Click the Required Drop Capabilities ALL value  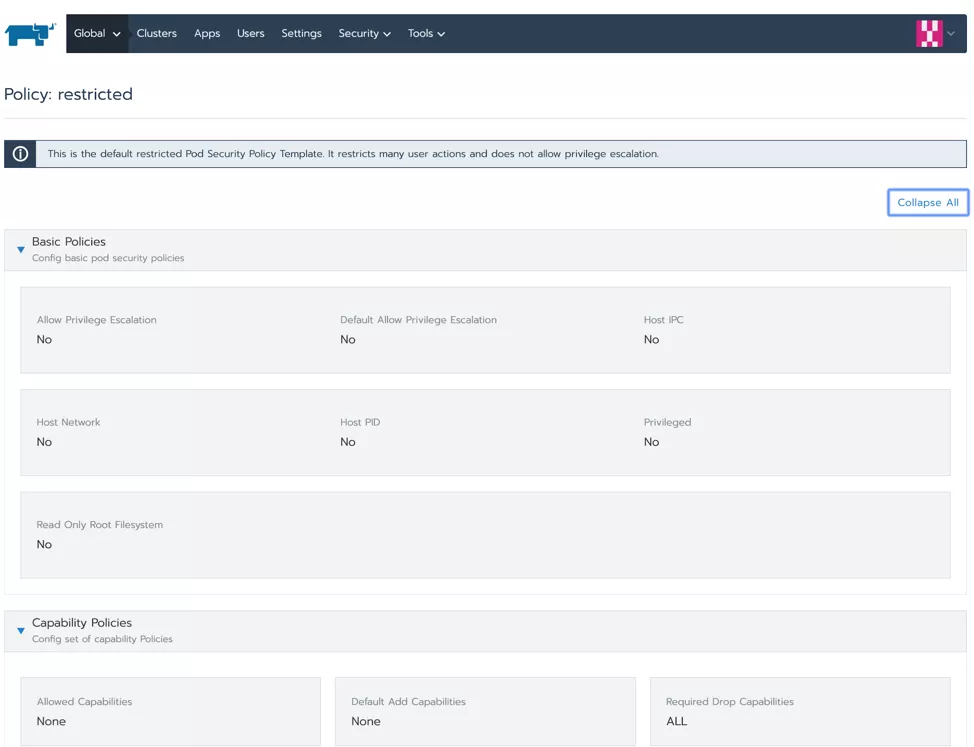pyautogui.click(x=677, y=721)
